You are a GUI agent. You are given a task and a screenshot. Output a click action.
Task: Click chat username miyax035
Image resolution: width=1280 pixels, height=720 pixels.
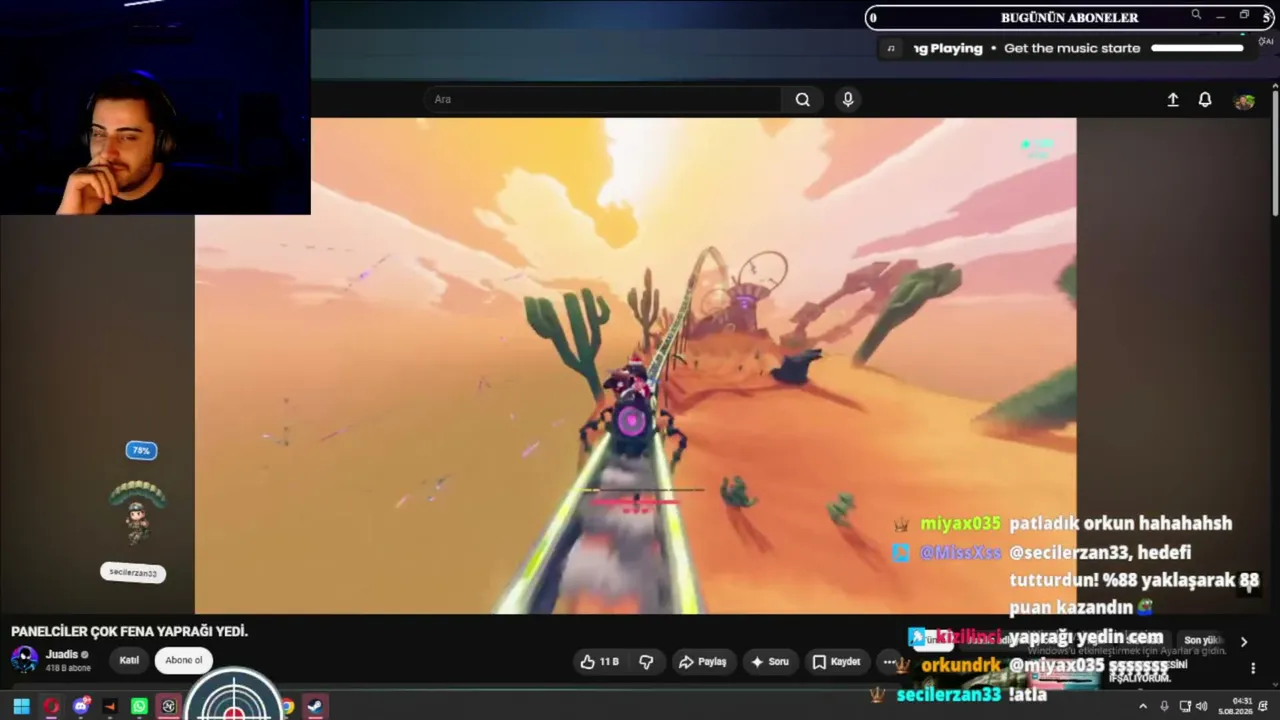click(960, 523)
